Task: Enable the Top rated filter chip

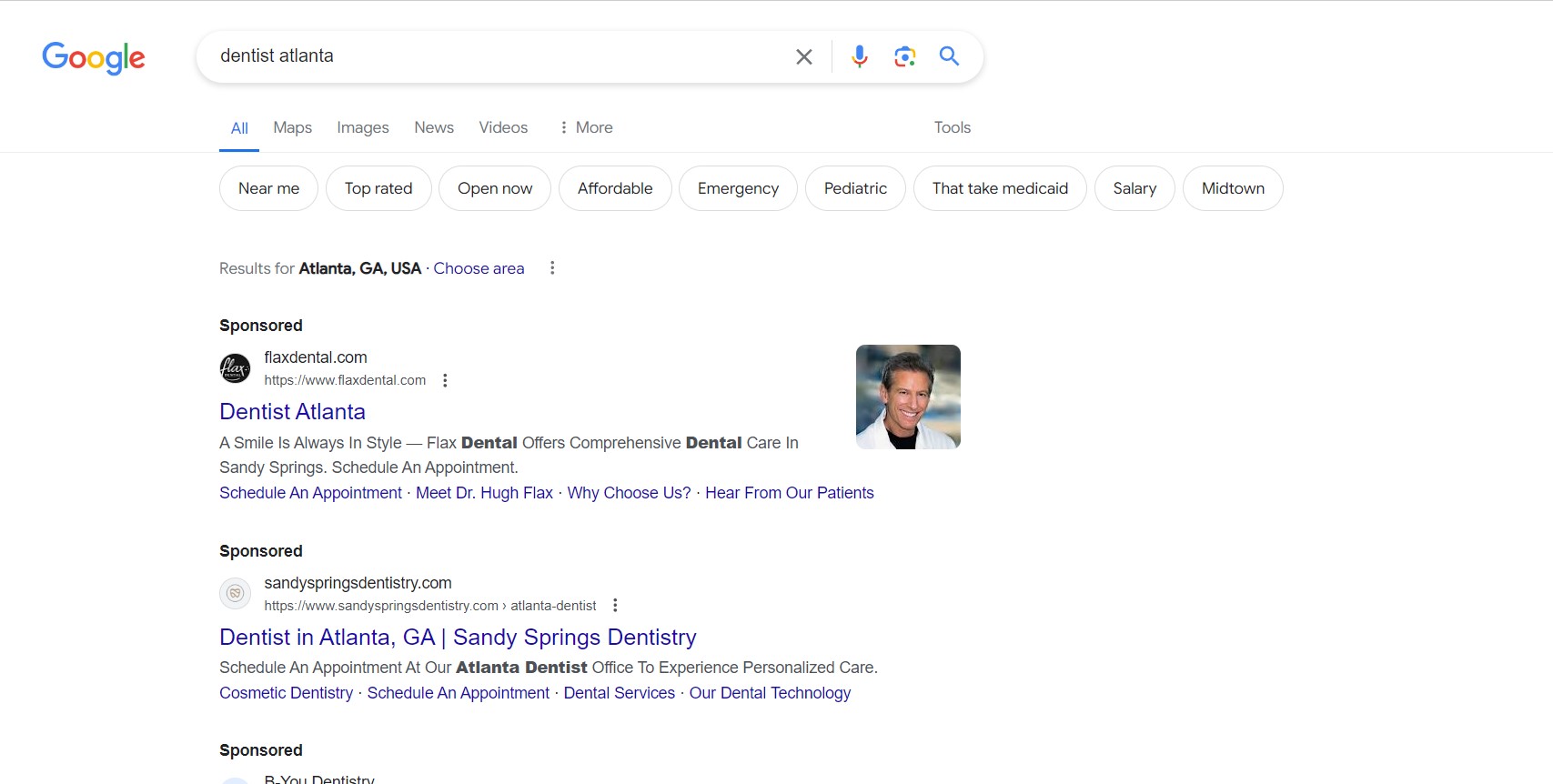Action: pyautogui.click(x=378, y=188)
